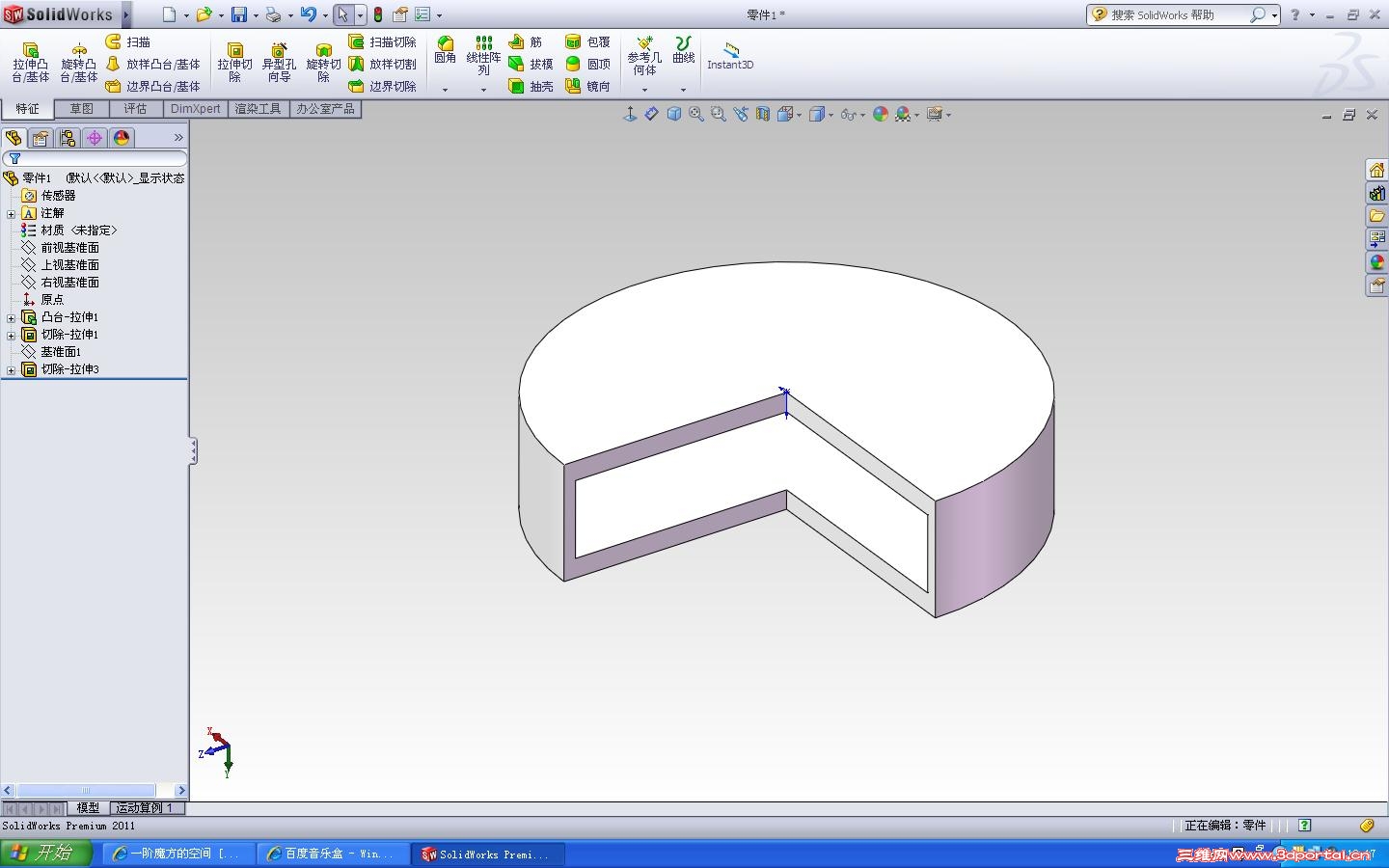Choose the 筋 rib tool
This screenshot has height=868, width=1389.
(x=525, y=42)
